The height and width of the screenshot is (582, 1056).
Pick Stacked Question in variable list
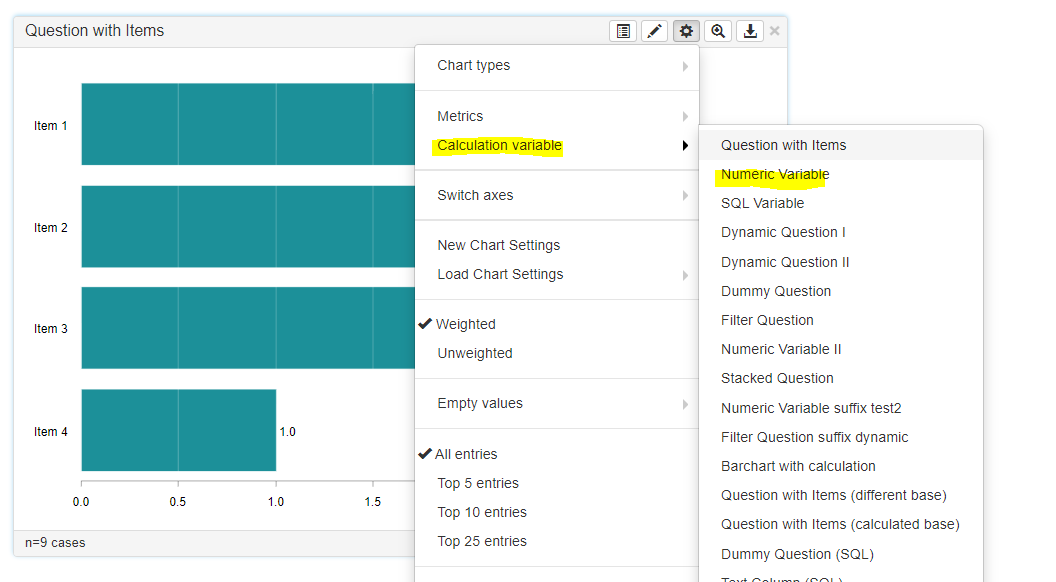(777, 379)
